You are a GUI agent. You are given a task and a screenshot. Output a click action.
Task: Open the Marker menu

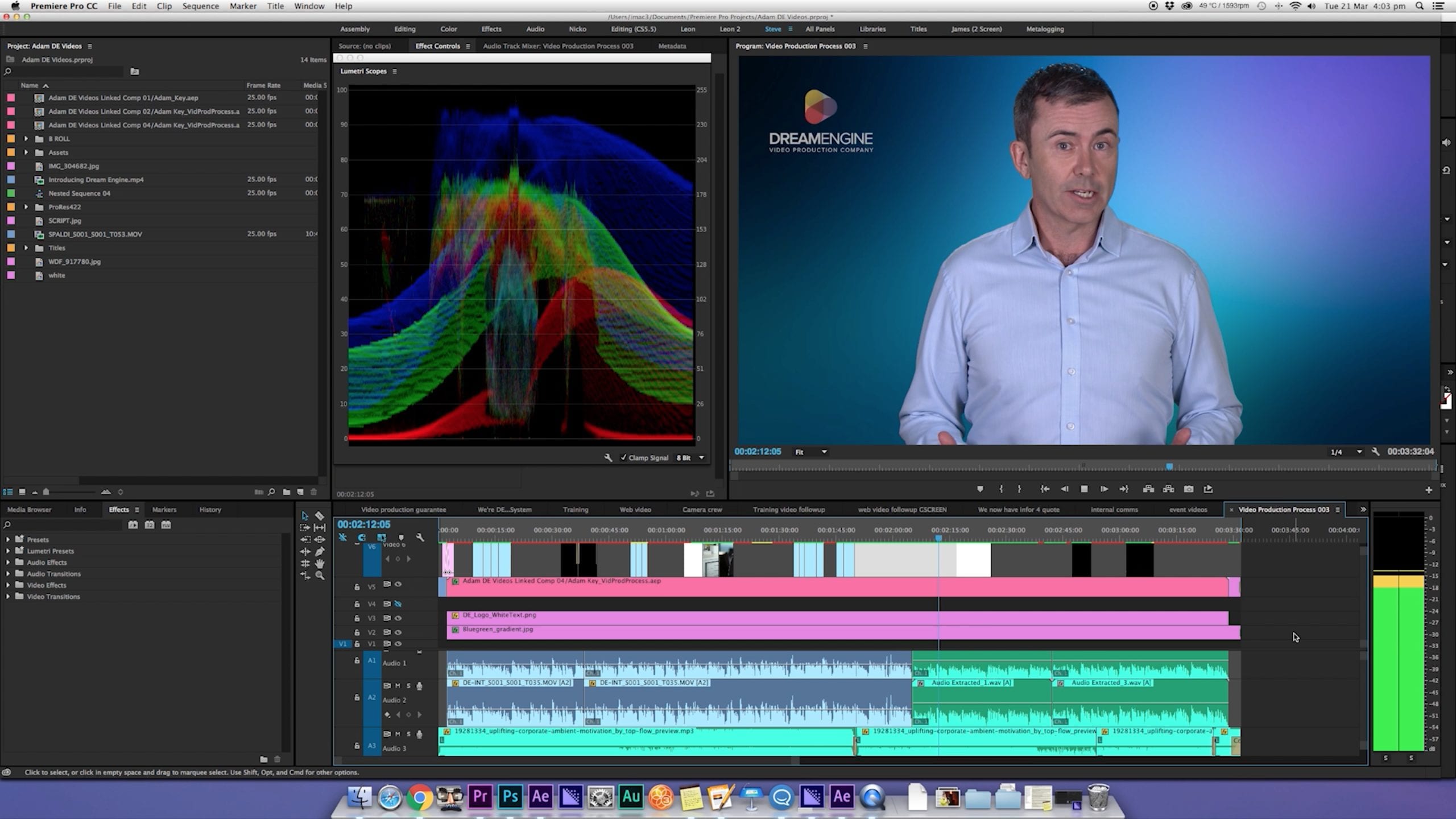click(243, 6)
